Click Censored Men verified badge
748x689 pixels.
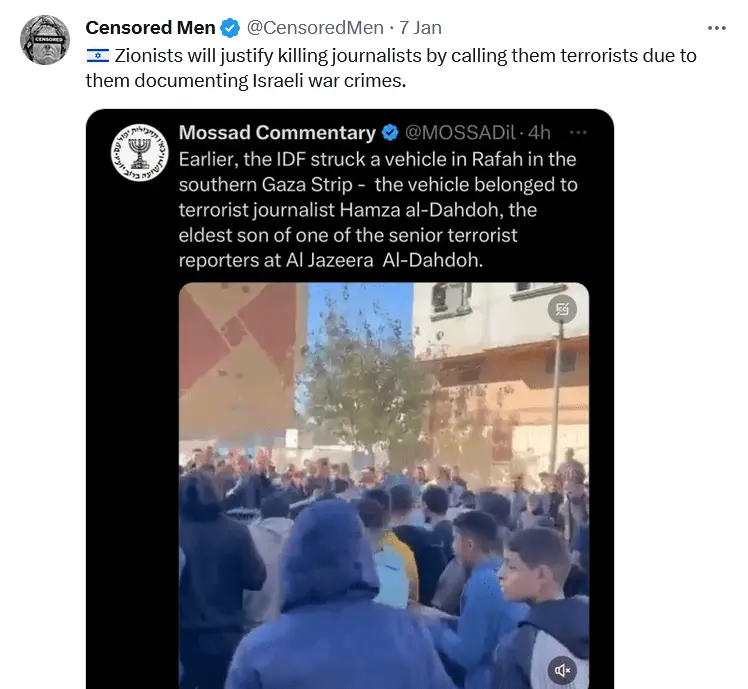coord(230,28)
